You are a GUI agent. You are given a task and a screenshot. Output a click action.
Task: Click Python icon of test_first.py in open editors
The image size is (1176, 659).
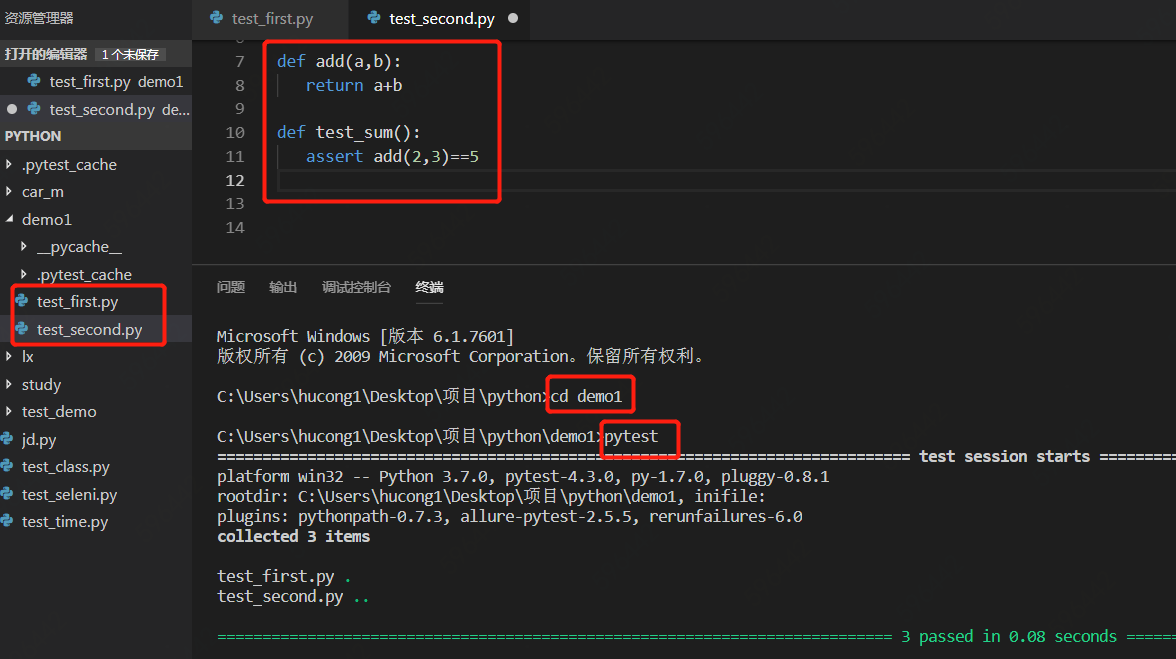click(34, 82)
